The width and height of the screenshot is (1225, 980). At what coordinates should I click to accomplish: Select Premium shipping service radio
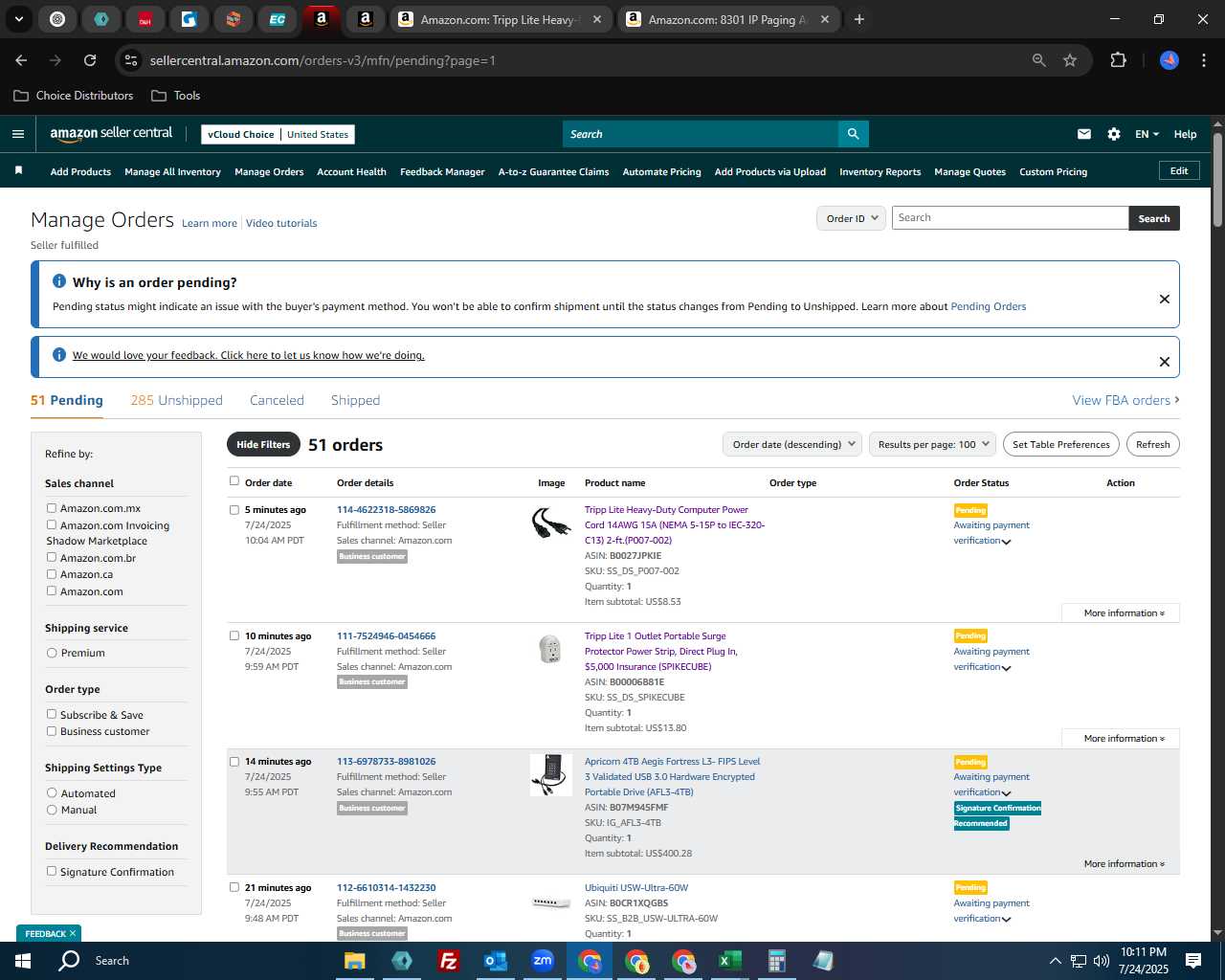[52, 653]
